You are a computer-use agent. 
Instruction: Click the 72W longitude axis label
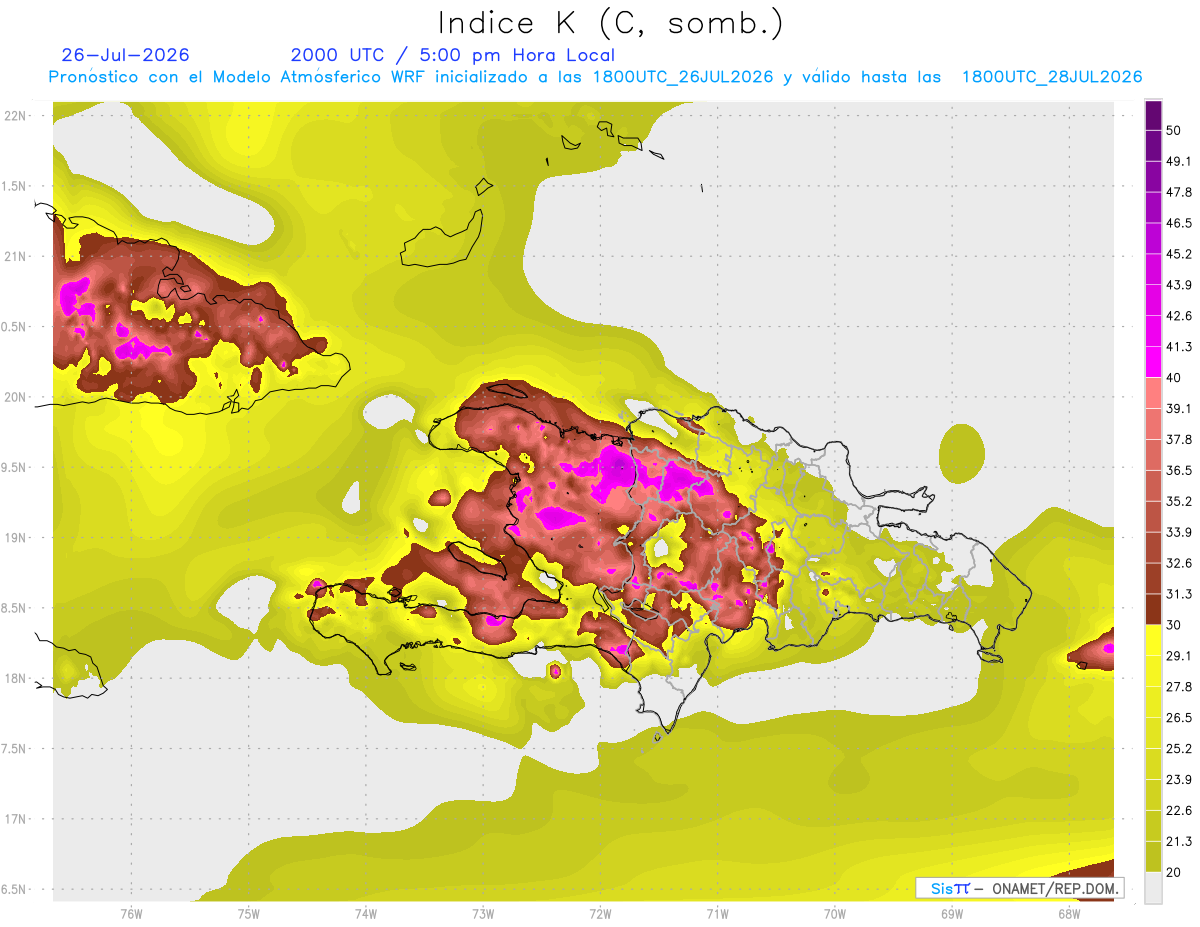[x=600, y=913]
